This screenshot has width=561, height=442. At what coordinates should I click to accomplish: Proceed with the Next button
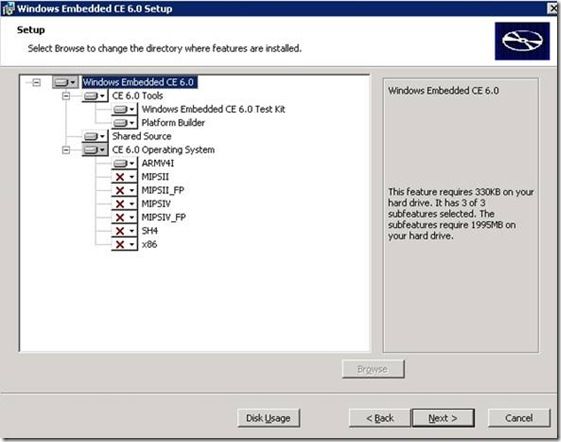pyautogui.click(x=443, y=418)
